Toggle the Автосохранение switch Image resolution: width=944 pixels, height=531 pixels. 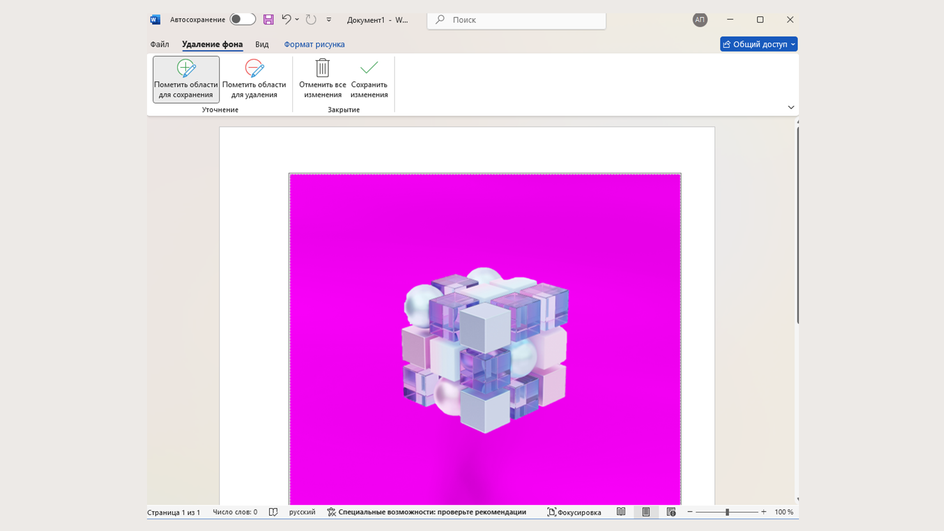[x=242, y=20]
